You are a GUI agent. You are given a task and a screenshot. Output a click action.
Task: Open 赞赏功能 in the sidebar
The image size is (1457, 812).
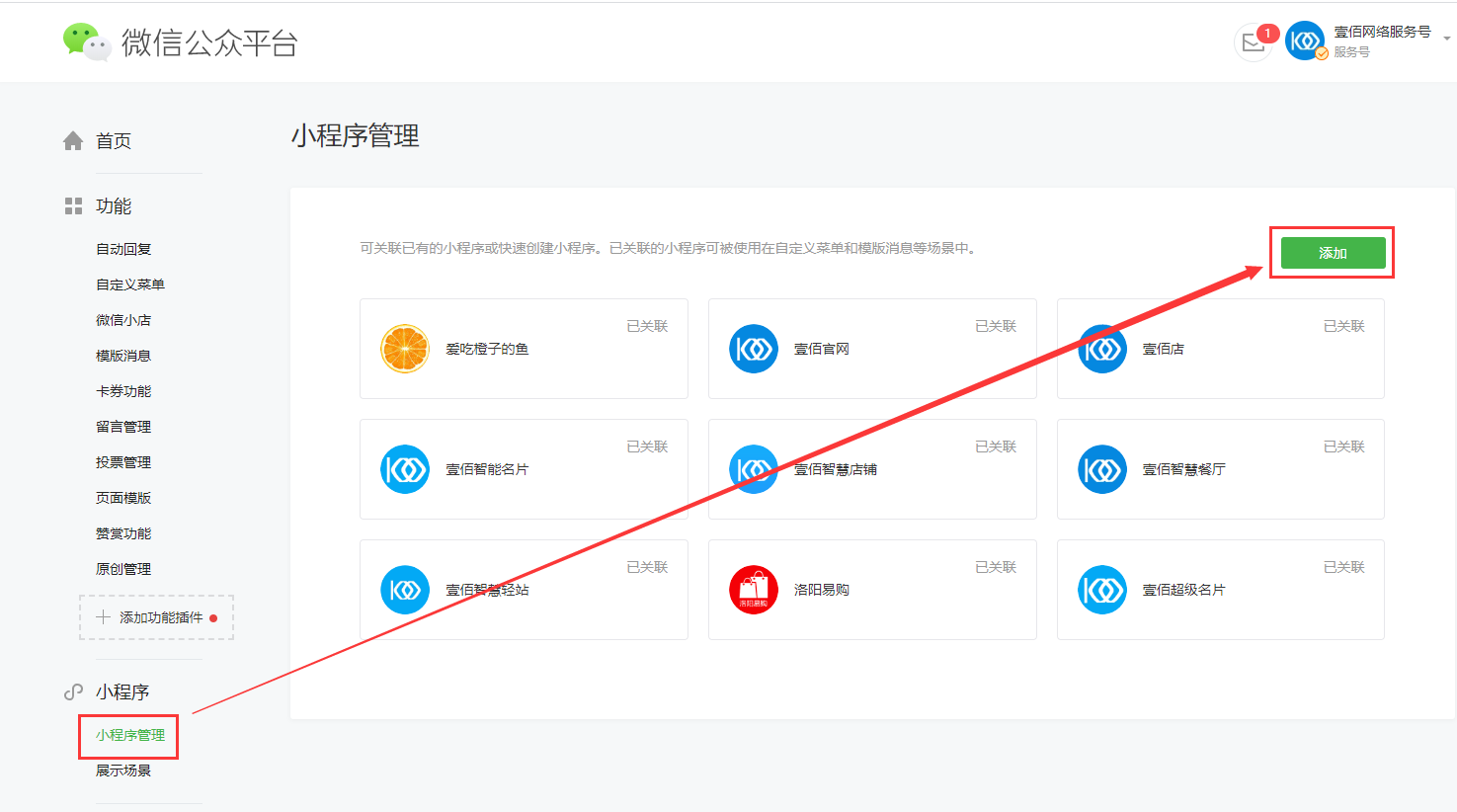pos(123,533)
